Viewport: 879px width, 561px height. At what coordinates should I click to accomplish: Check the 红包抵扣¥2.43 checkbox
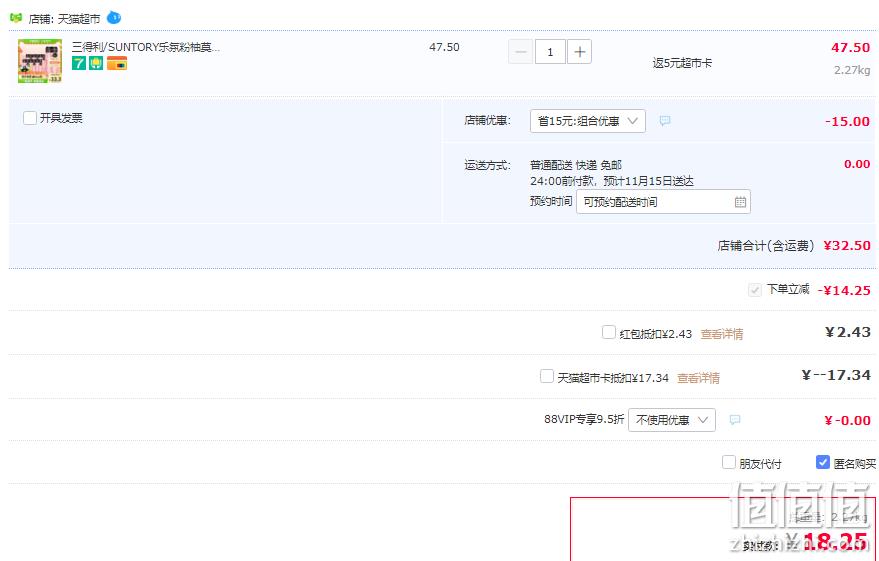[x=609, y=332]
